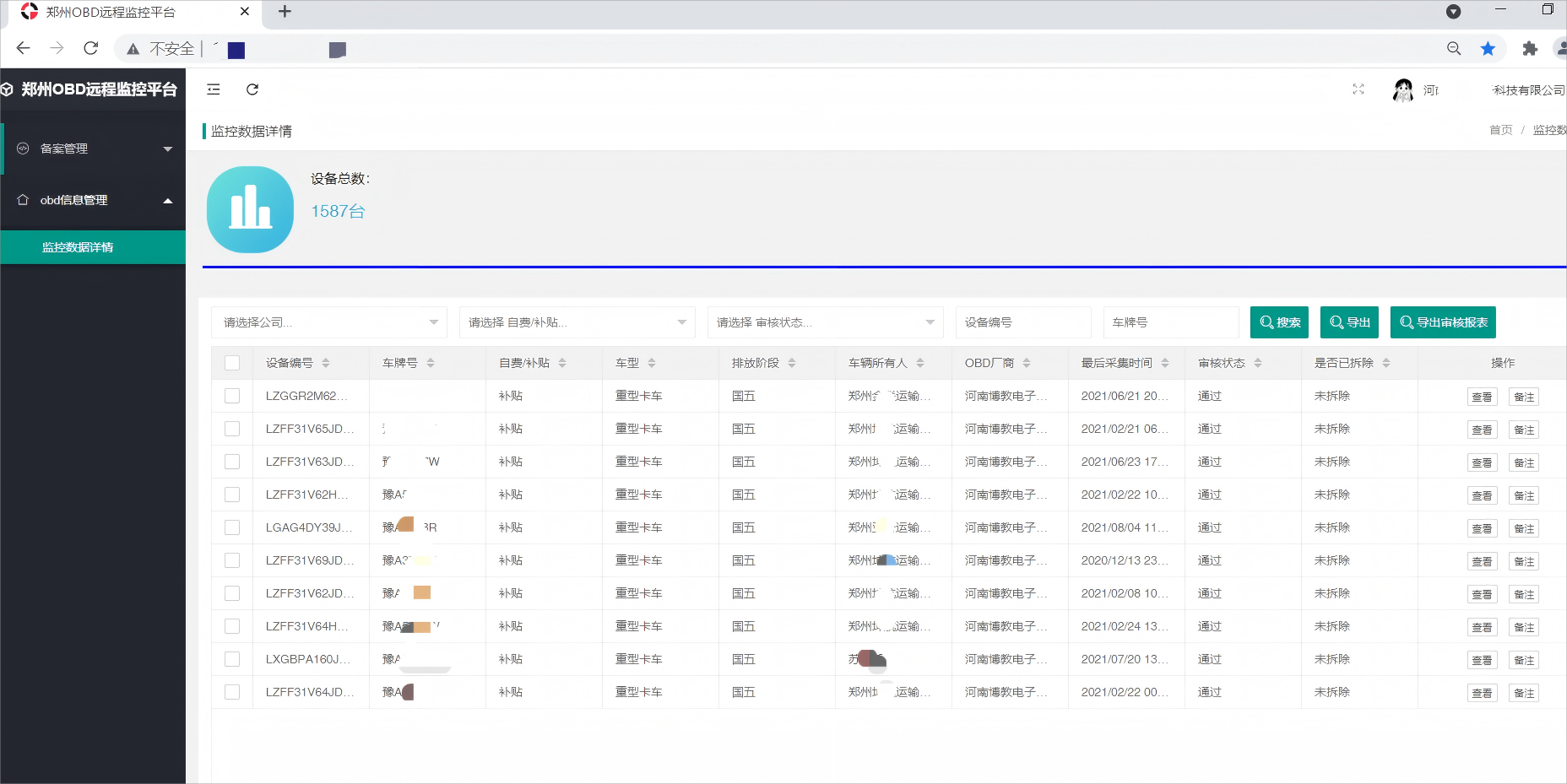Select 监控数据详情 in sidebar
The height and width of the screenshot is (784, 1567).
click(93, 247)
